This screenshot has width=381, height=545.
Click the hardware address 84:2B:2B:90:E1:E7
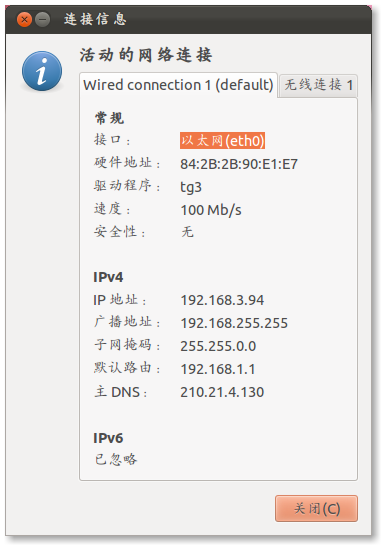[239, 164]
